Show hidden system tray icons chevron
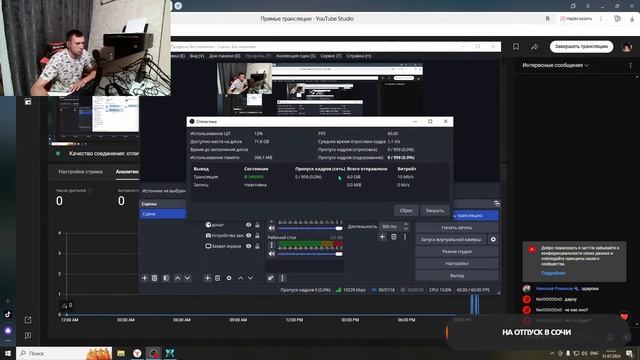The height and width of the screenshot is (360, 640). [552, 353]
